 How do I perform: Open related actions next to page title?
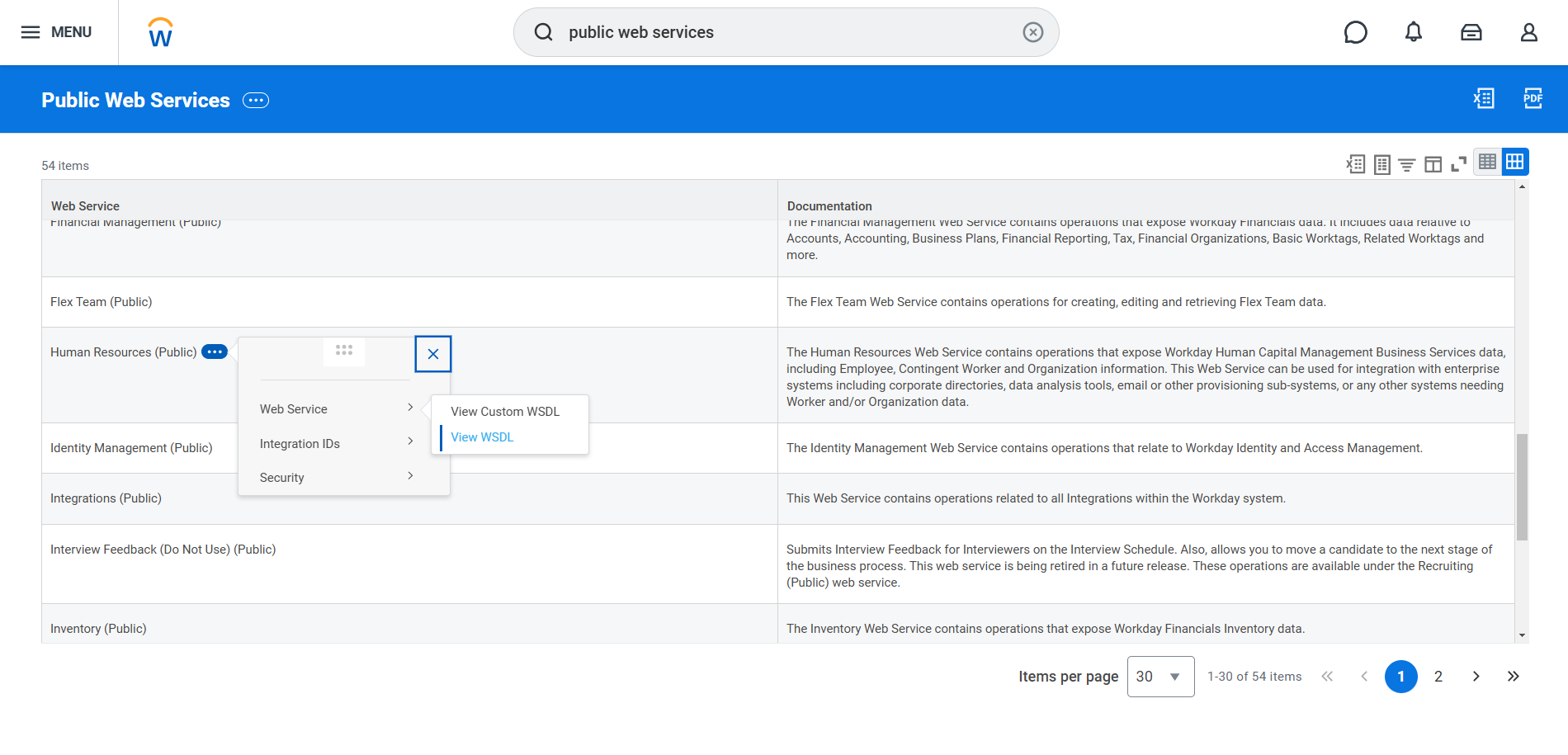click(x=256, y=101)
